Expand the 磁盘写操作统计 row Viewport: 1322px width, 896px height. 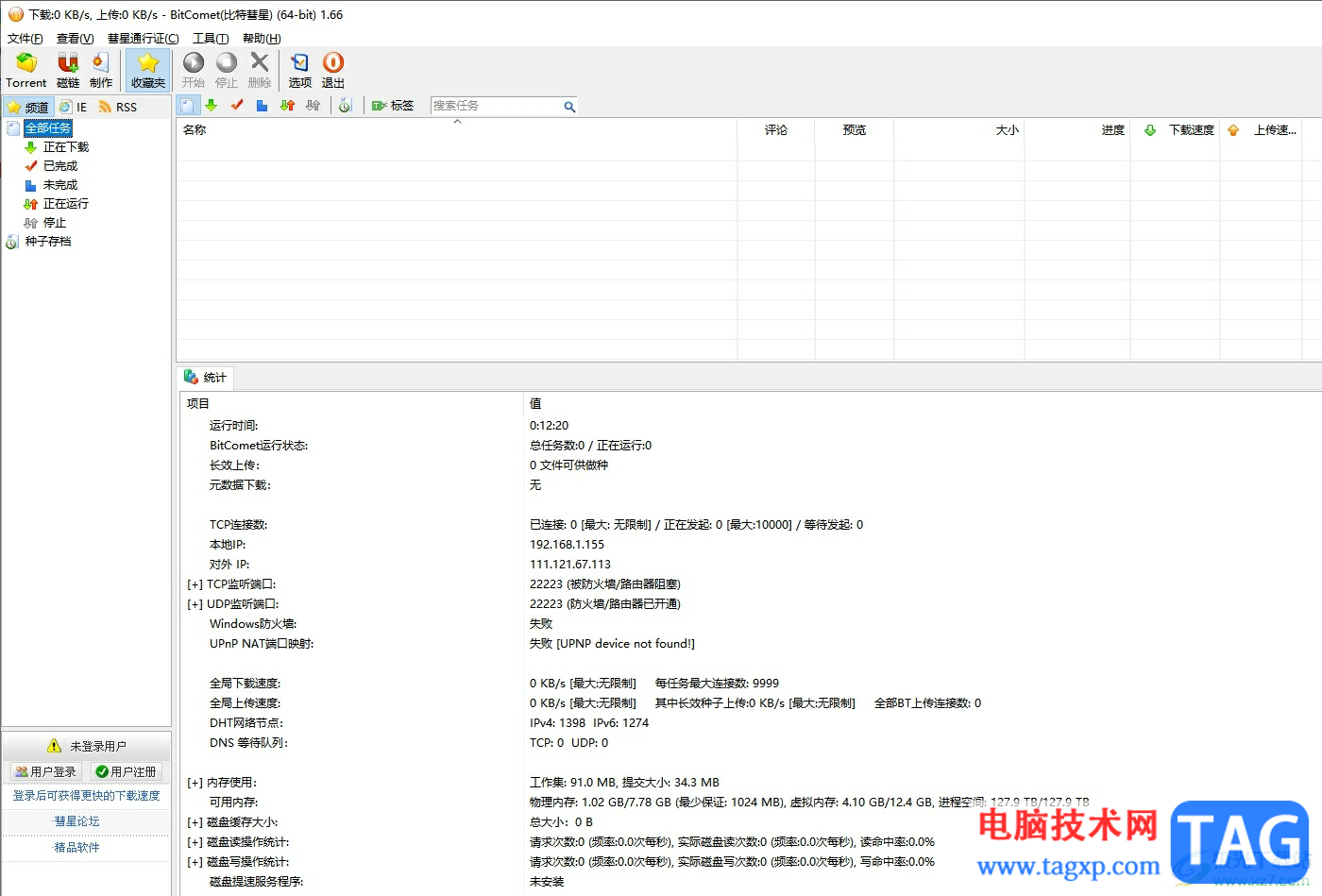195,863
